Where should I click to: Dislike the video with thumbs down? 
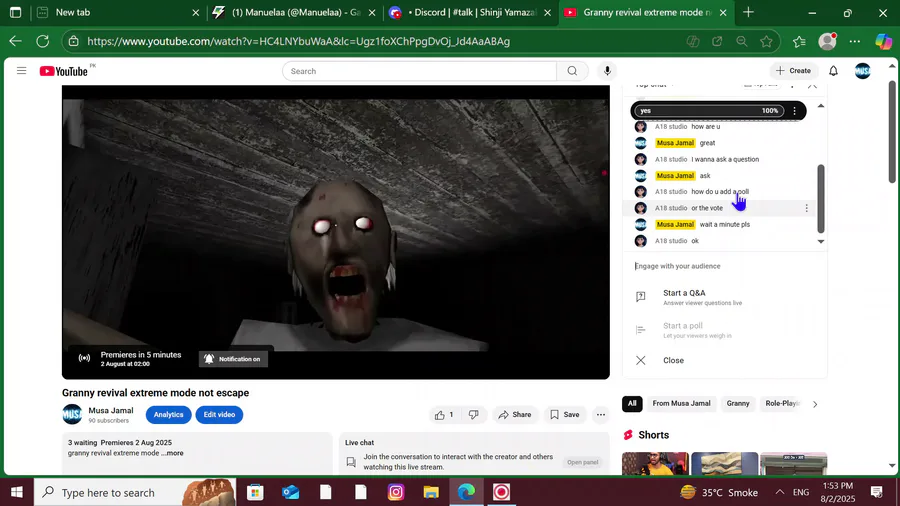(x=474, y=415)
